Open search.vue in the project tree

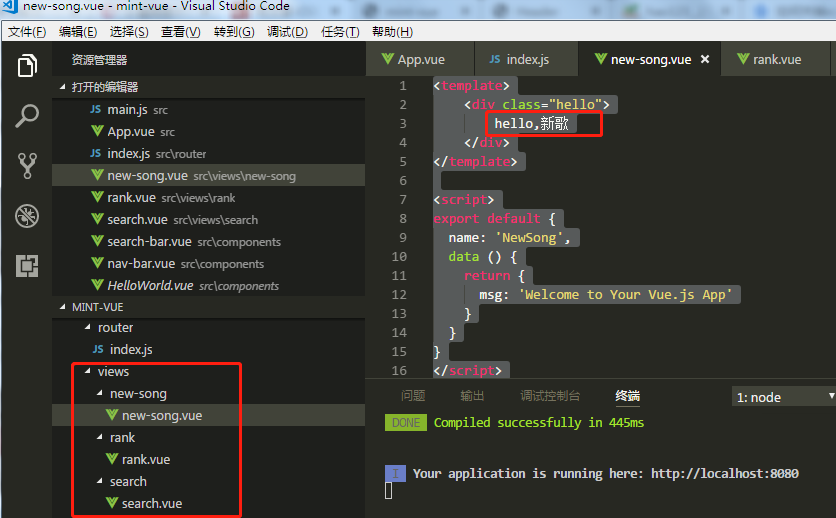(208, 503)
